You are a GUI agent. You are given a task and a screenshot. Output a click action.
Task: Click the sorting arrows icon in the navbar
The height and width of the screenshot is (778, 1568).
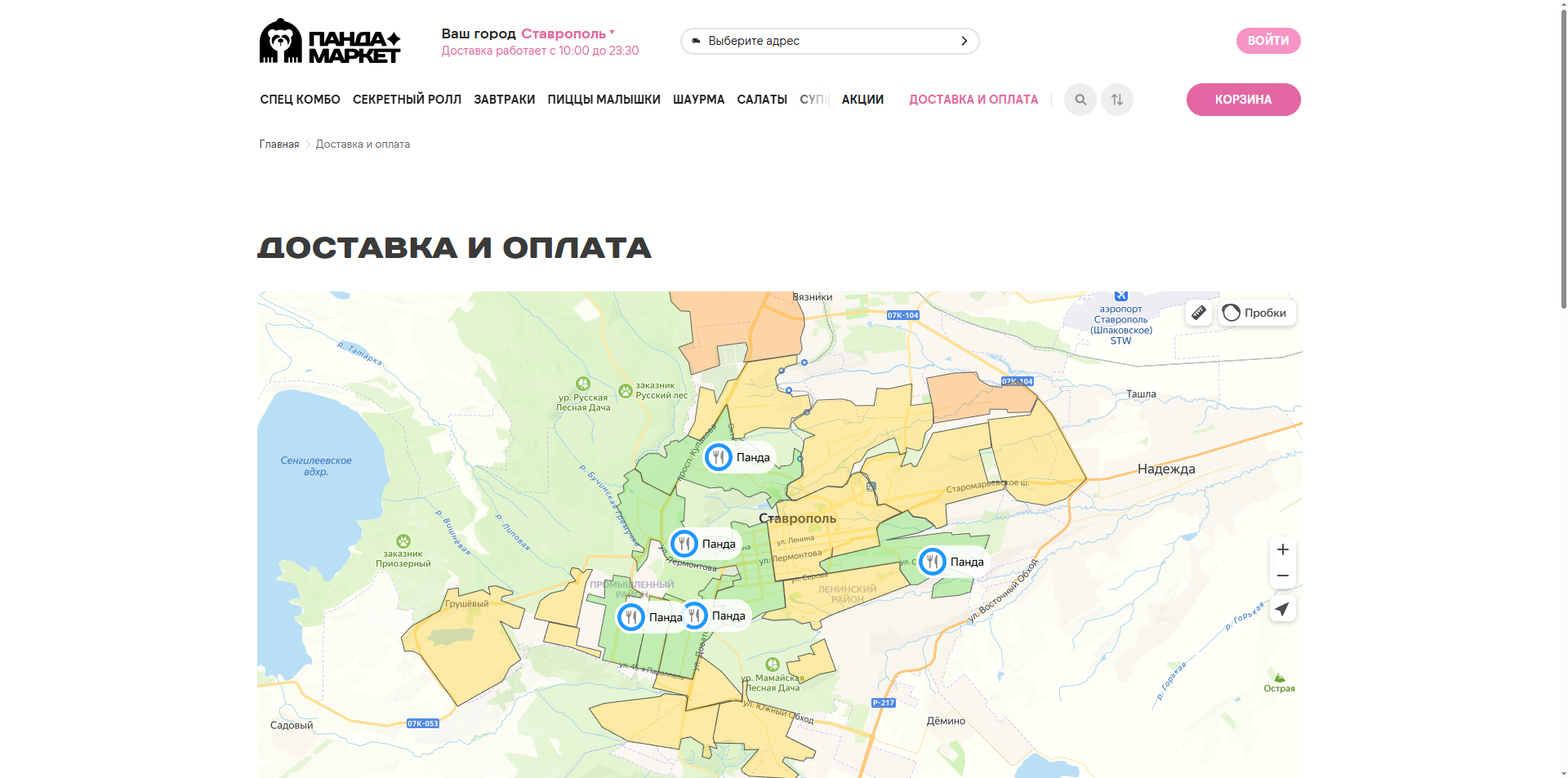pyautogui.click(x=1116, y=99)
